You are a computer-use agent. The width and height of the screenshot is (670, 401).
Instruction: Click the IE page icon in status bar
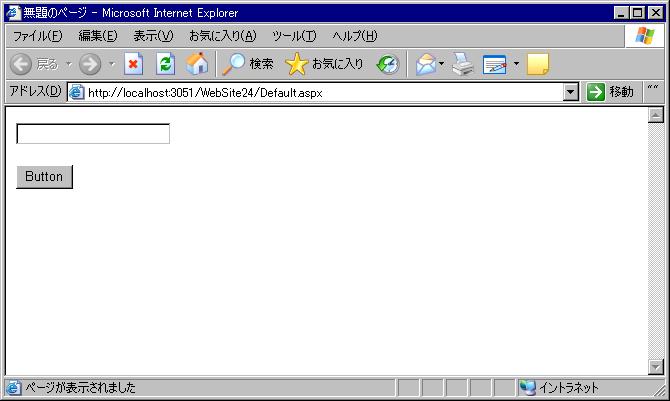click(13, 388)
